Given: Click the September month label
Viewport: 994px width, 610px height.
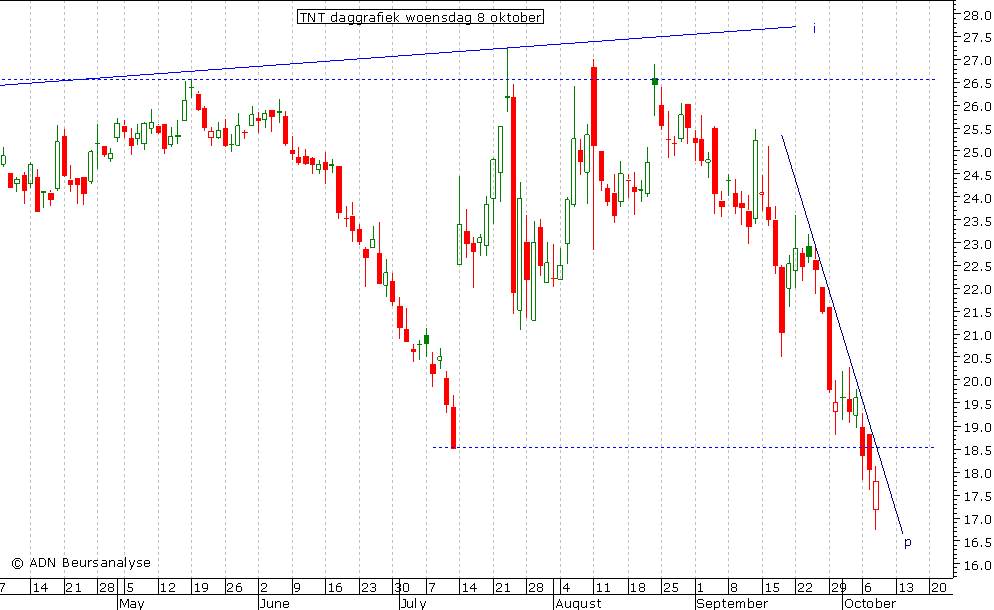Looking at the screenshot, I should click(732, 603).
